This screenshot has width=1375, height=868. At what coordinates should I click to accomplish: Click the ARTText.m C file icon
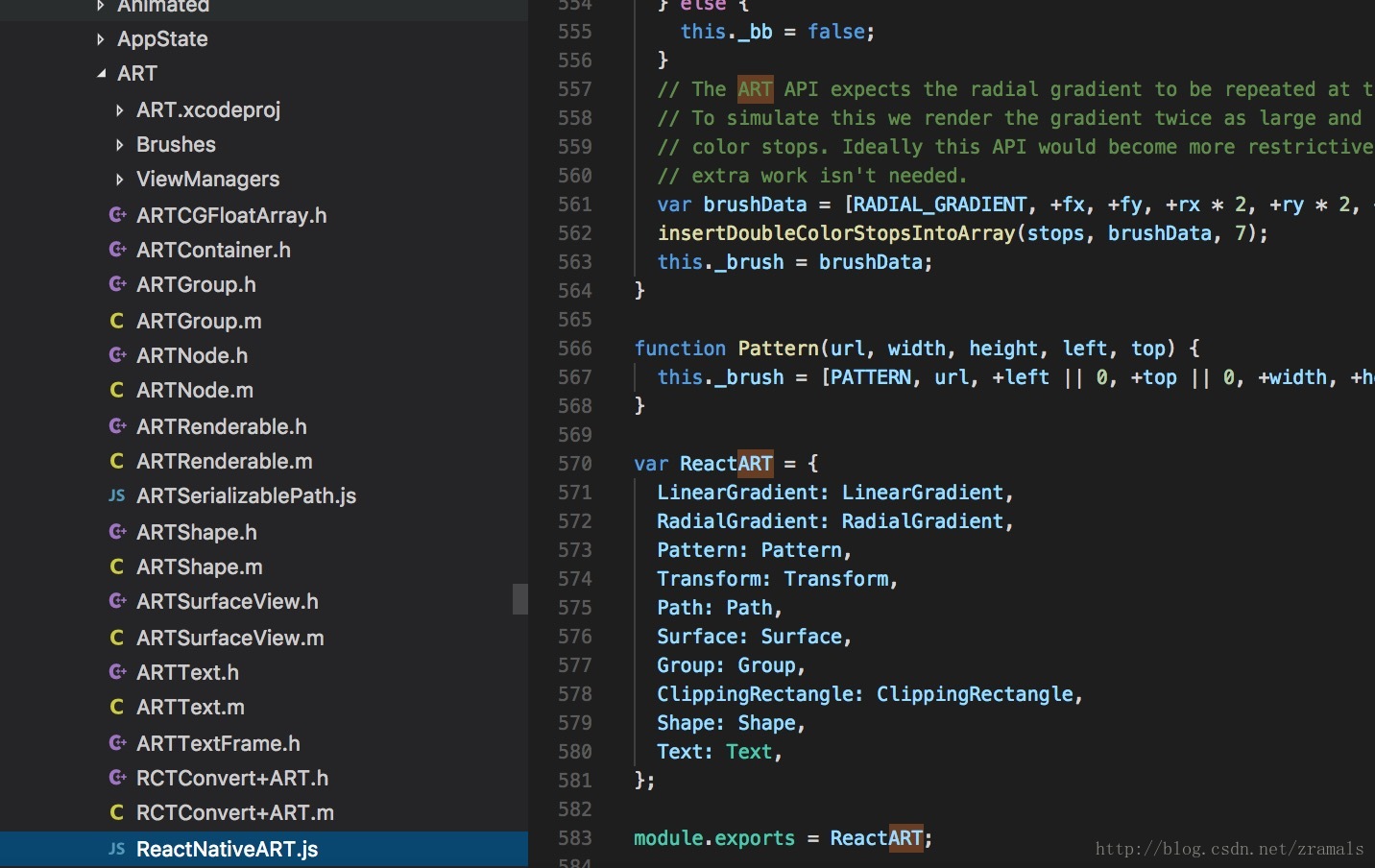(117, 707)
